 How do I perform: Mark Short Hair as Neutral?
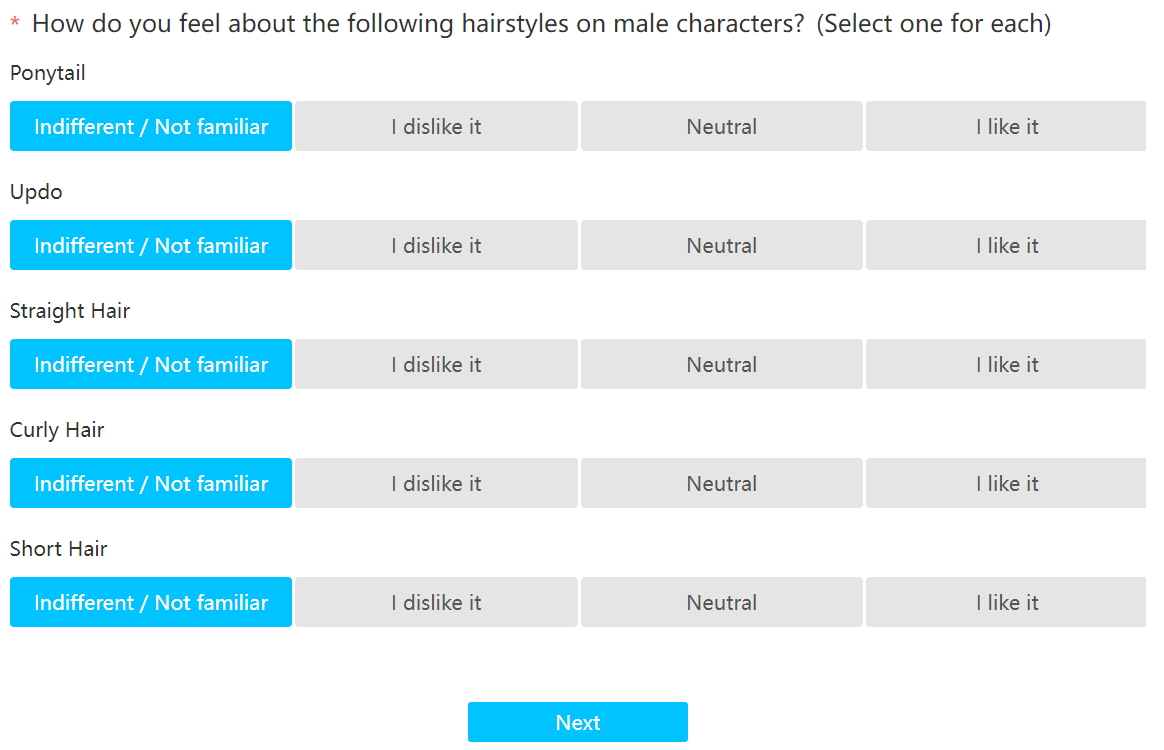(721, 602)
